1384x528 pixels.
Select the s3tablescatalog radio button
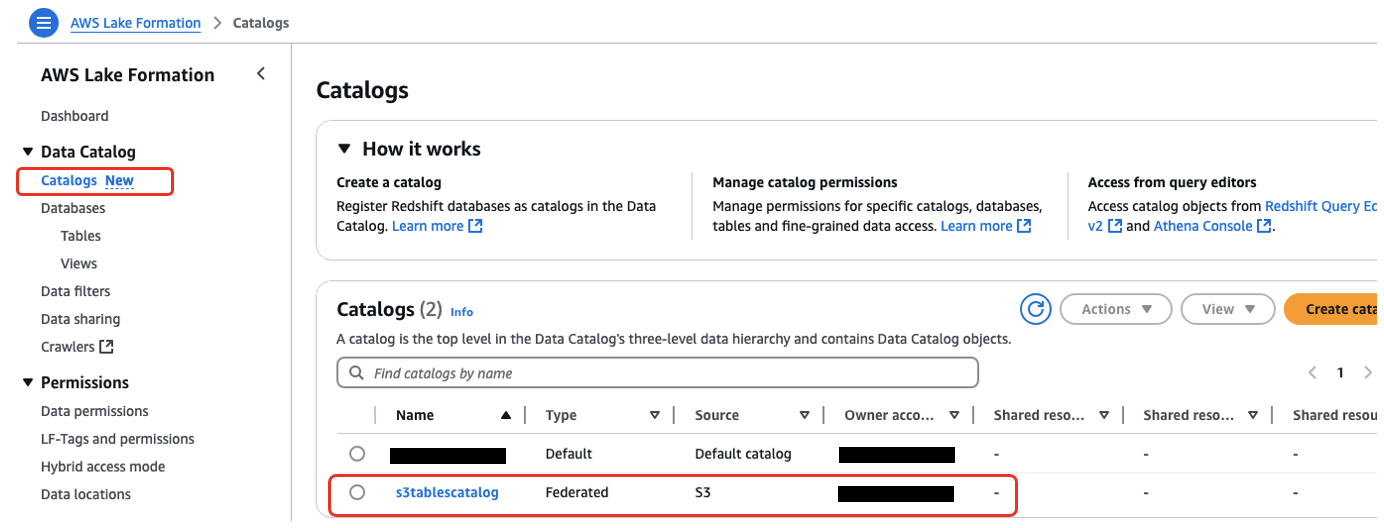(357, 492)
